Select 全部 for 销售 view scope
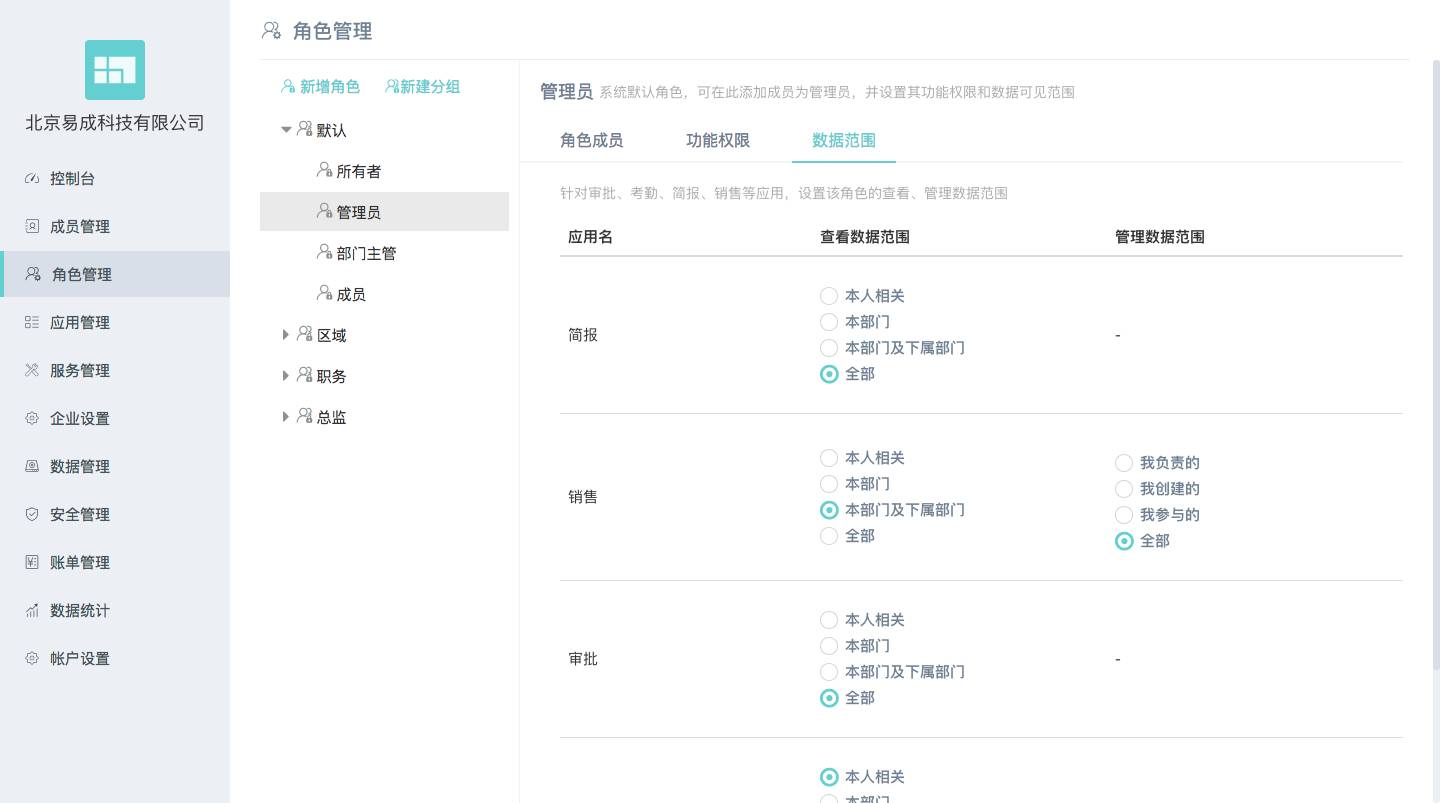 [829, 536]
